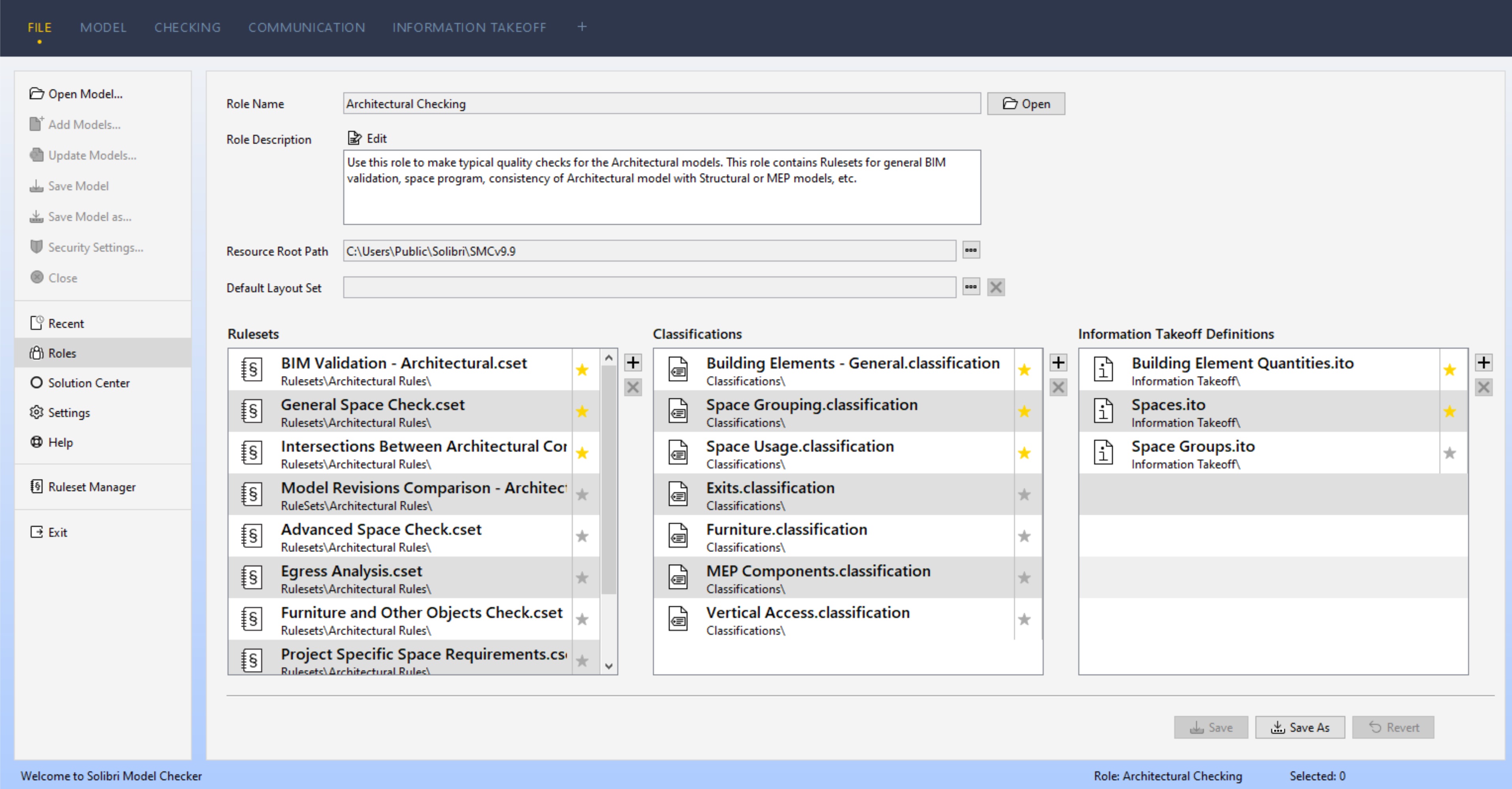Image resolution: width=1512 pixels, height=789 pixels.
Task: Click the Save As button
Action: [1300, 727]
